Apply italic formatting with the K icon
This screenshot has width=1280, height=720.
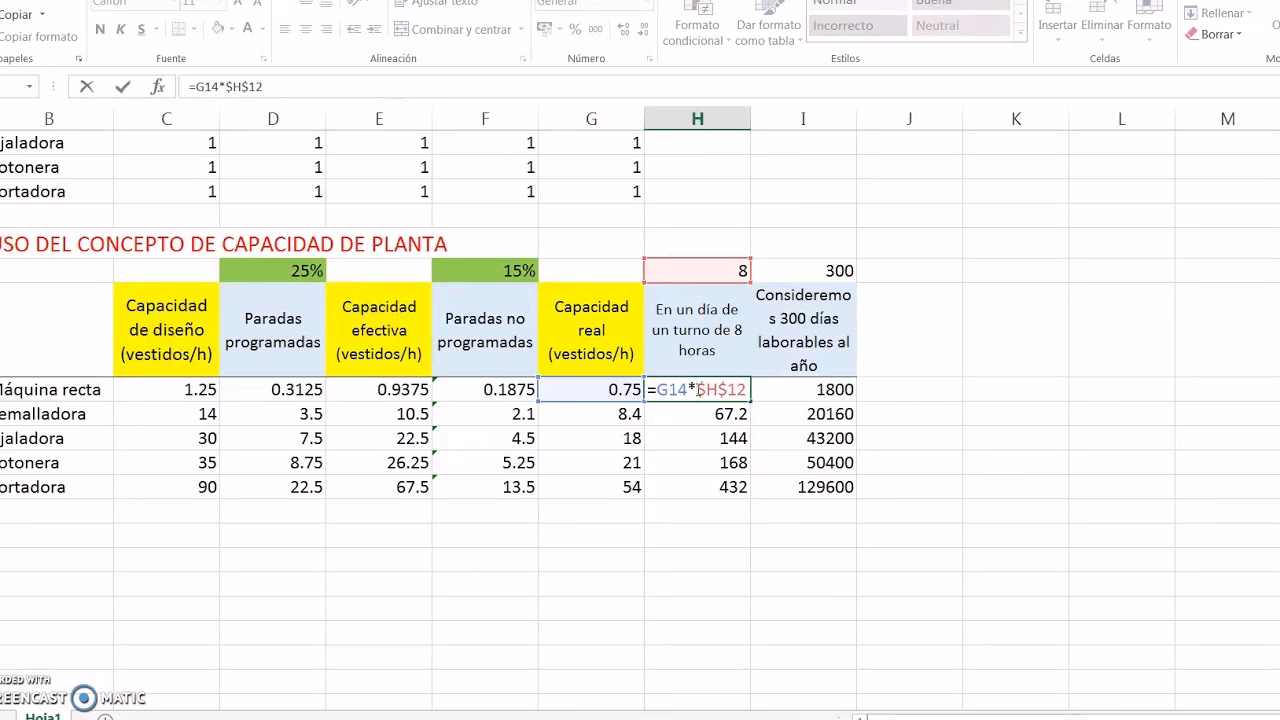tap(121, 27)
